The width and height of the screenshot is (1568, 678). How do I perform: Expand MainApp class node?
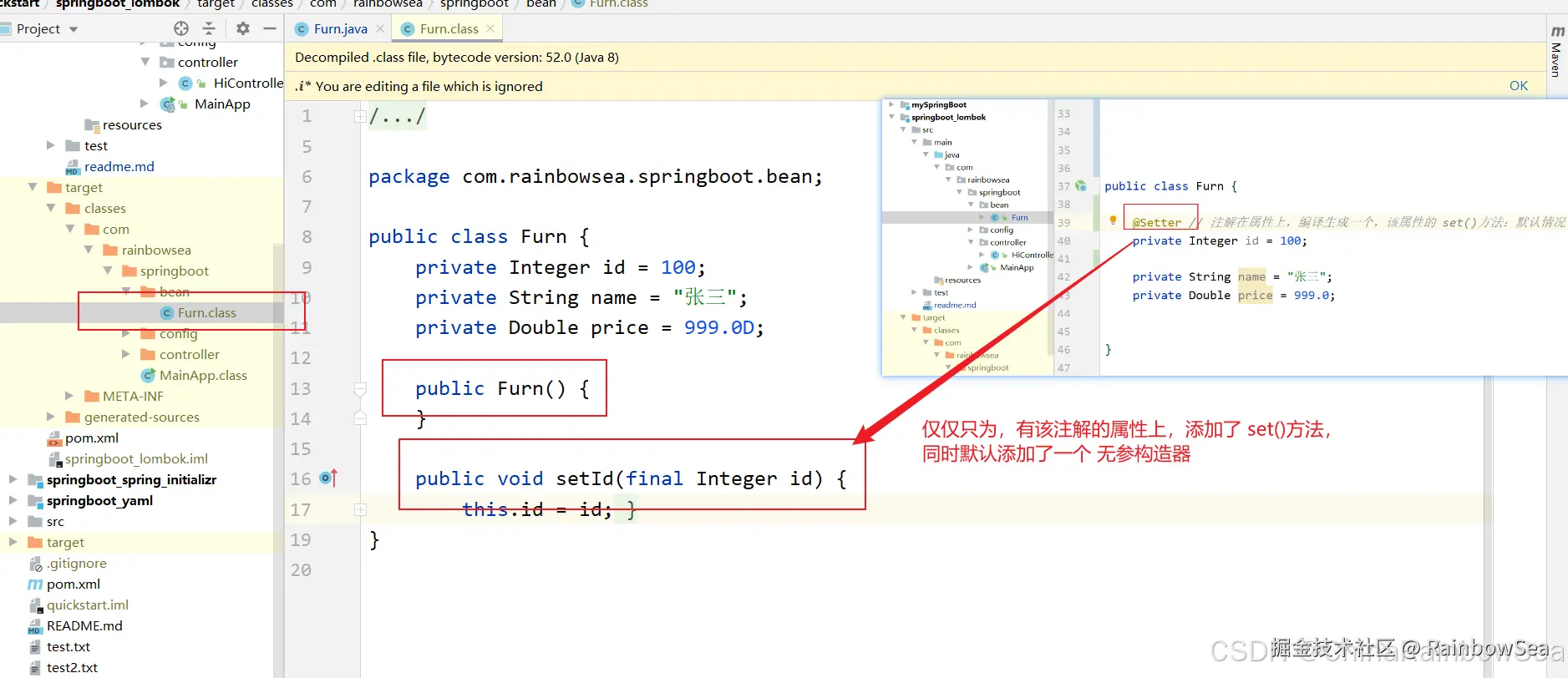(145, 104)
